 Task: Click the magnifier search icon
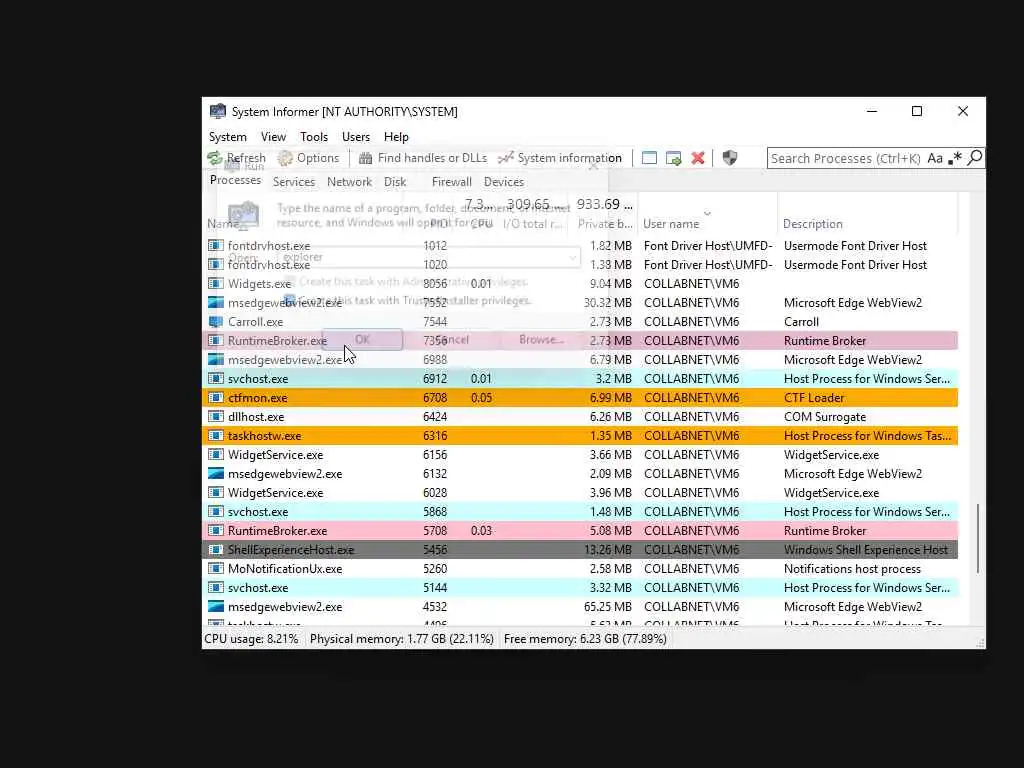point(974,157)
